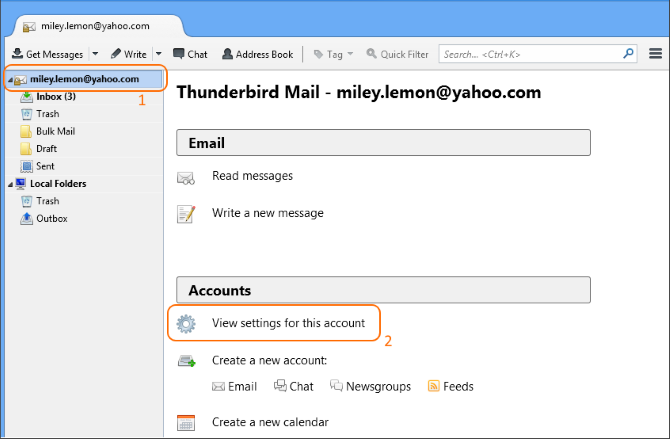Expand the Get Messages dropdown arrow

tap(95, 54)
